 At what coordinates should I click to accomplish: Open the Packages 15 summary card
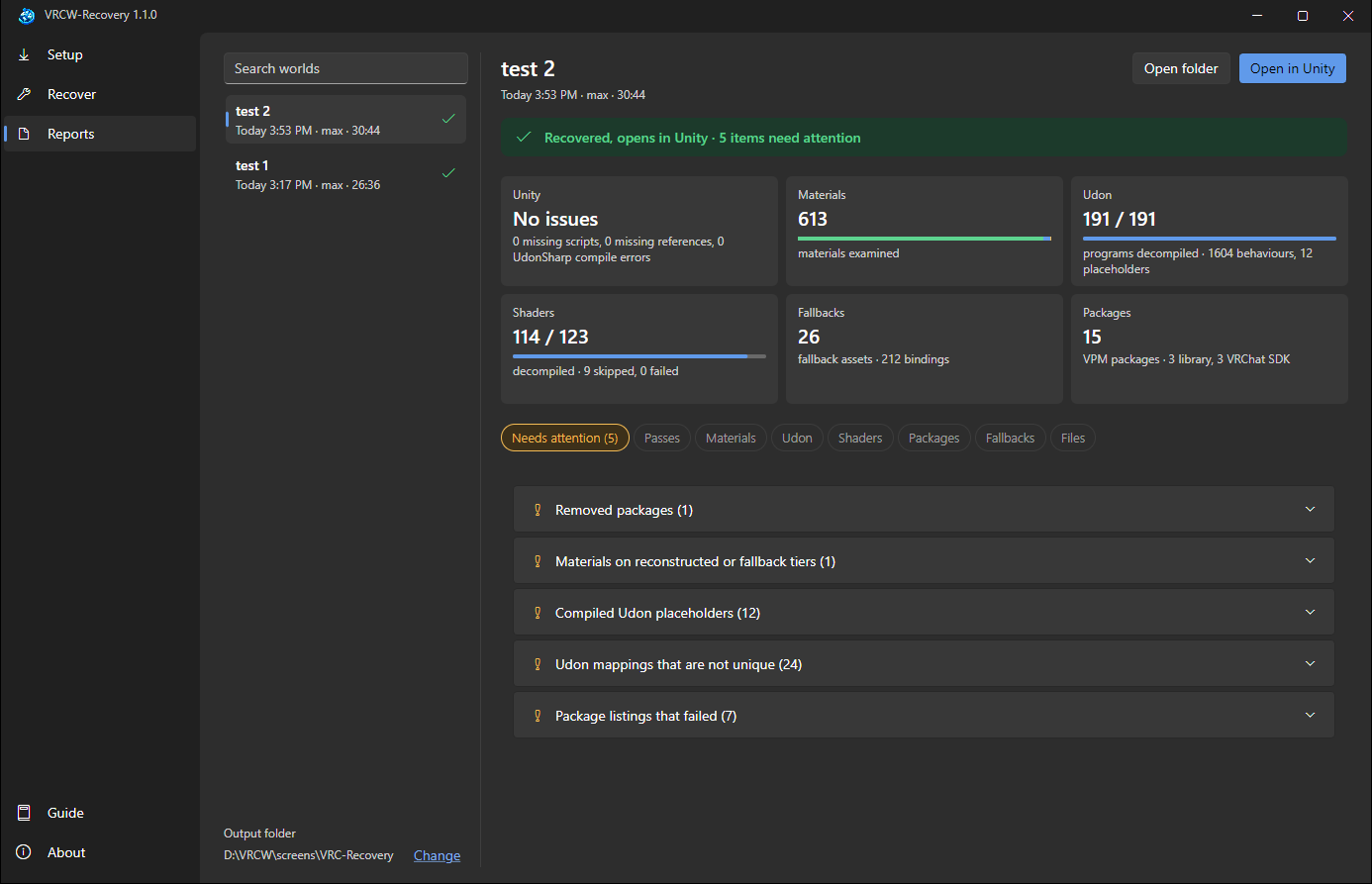1210,348
